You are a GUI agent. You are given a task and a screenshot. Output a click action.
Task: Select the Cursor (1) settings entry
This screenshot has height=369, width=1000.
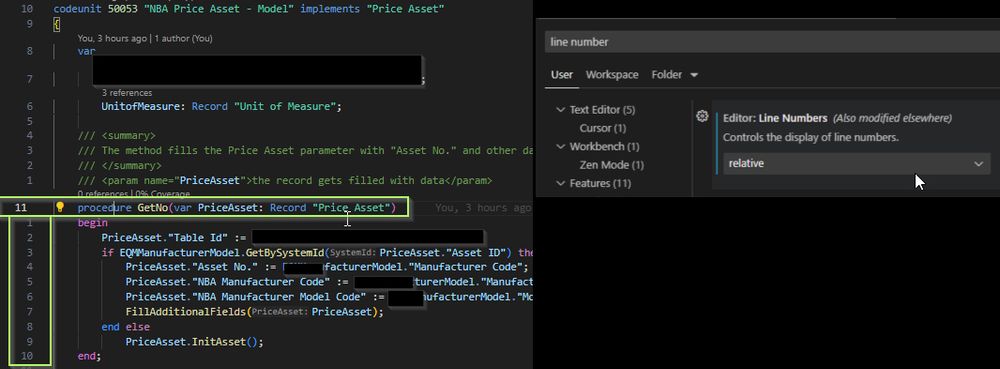click(x=602, y=128)
